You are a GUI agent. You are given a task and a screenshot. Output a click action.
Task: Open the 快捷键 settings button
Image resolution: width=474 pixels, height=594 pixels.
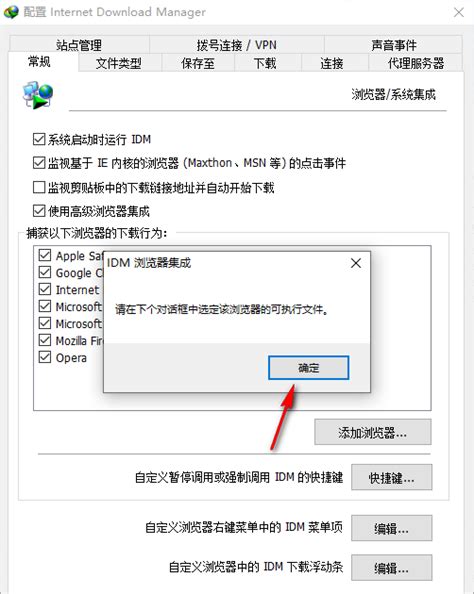point(391,477)
